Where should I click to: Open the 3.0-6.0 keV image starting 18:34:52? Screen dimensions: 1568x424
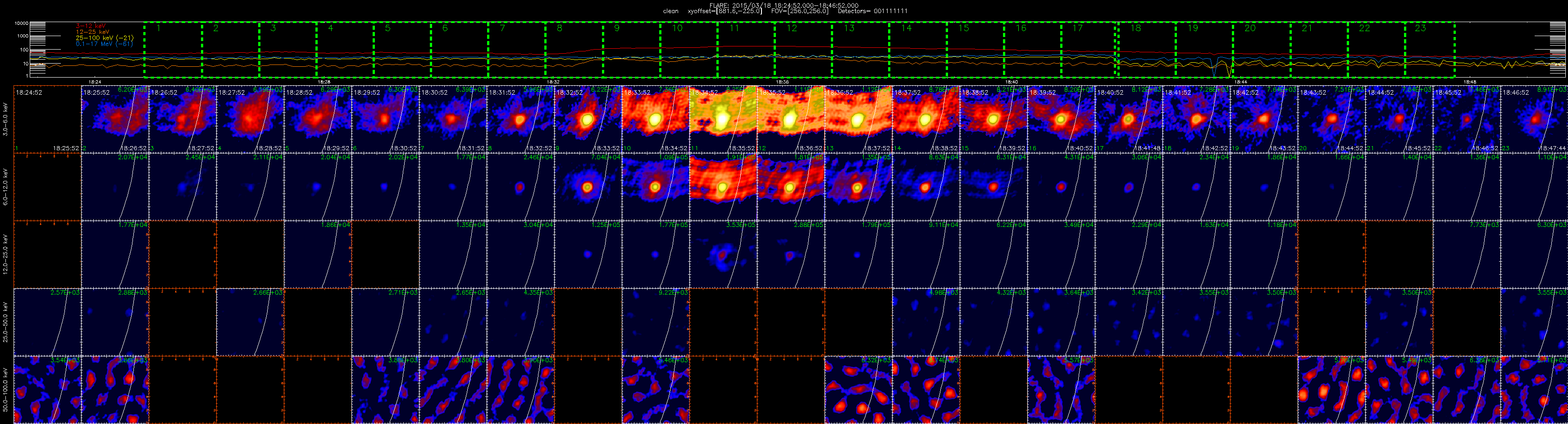coord(723,120)
